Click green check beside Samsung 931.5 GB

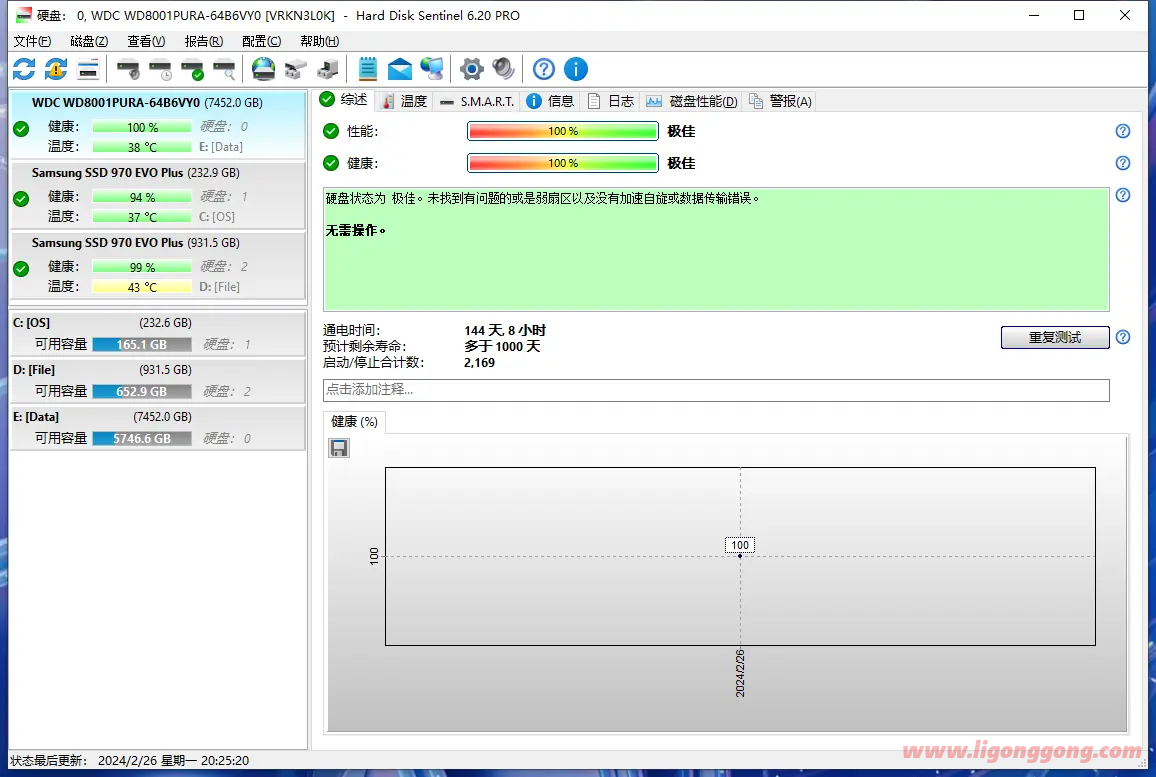tap(21, 269)
